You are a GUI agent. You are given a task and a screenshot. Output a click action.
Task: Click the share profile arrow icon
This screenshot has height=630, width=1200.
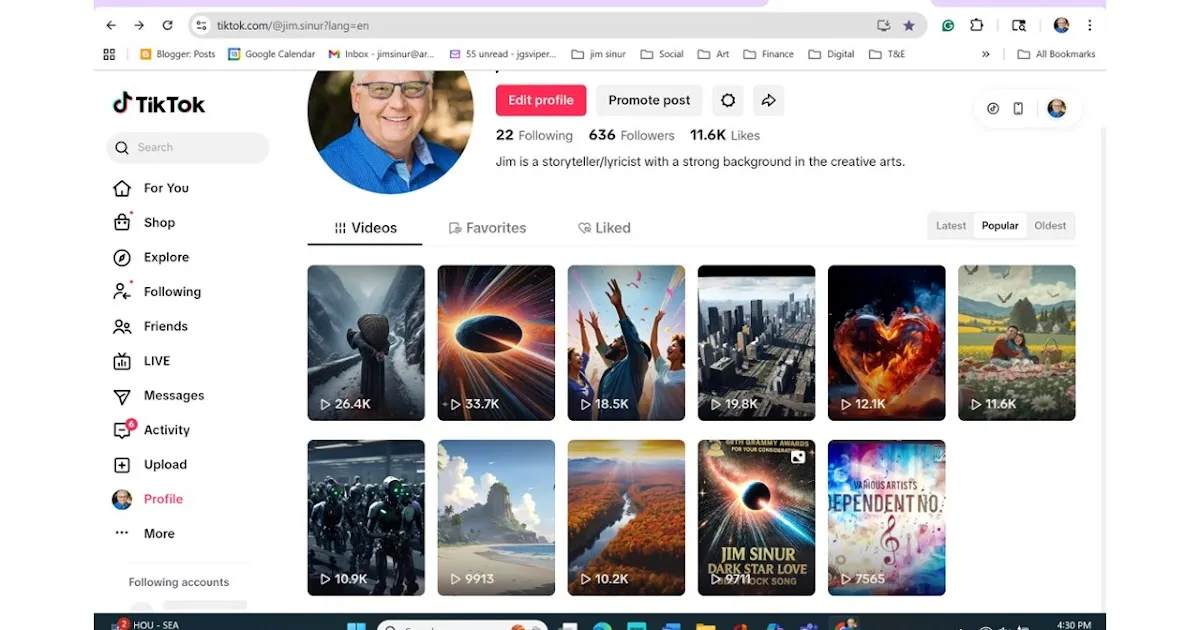[x=768, y=100]
